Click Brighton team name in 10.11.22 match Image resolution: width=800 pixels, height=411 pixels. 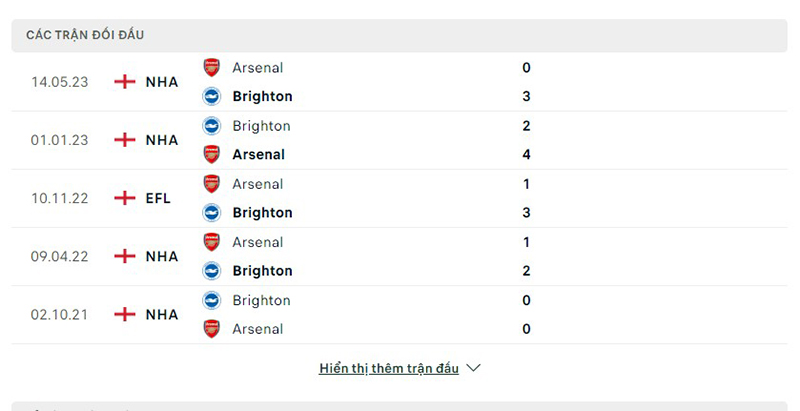(262, 213)
